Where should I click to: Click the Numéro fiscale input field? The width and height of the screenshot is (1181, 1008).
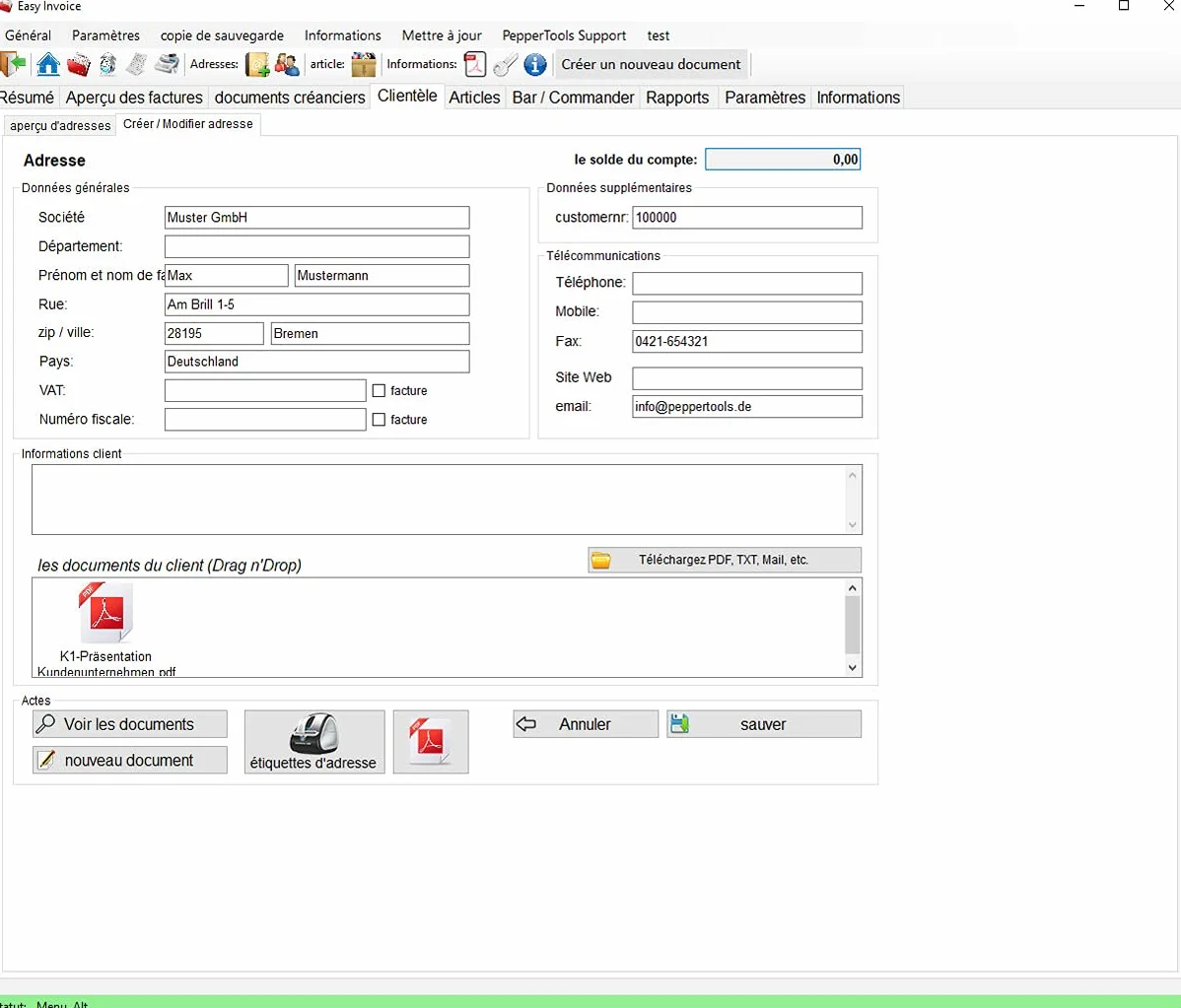tap(265, 420)
